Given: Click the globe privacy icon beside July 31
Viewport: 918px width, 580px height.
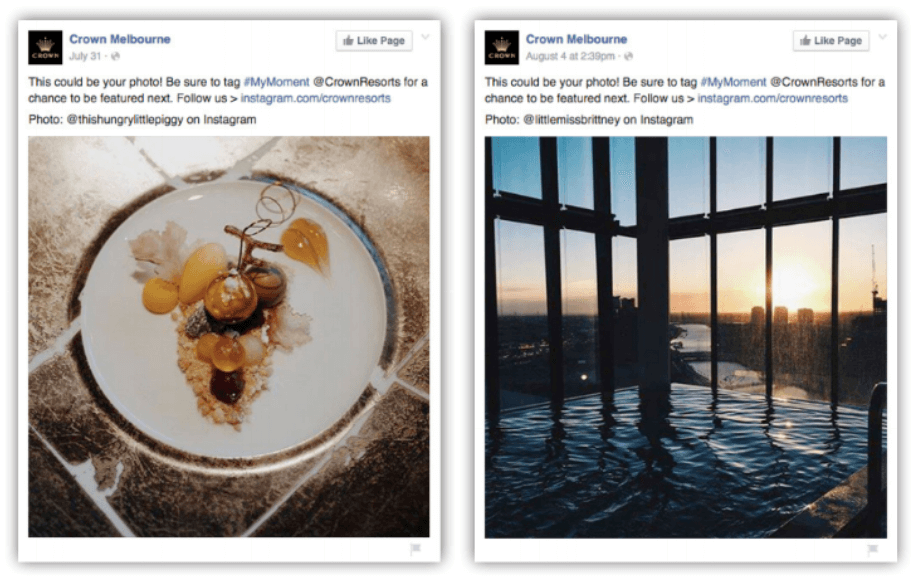Looking at the screenshot, I should (x=116, y=56).
